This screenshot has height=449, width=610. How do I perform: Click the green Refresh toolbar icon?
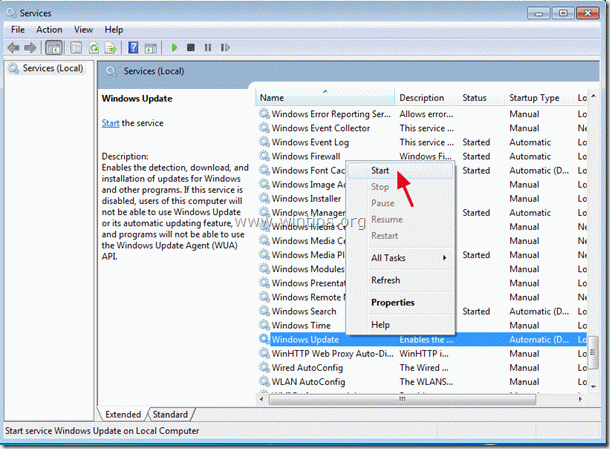(x=94, y=48)
